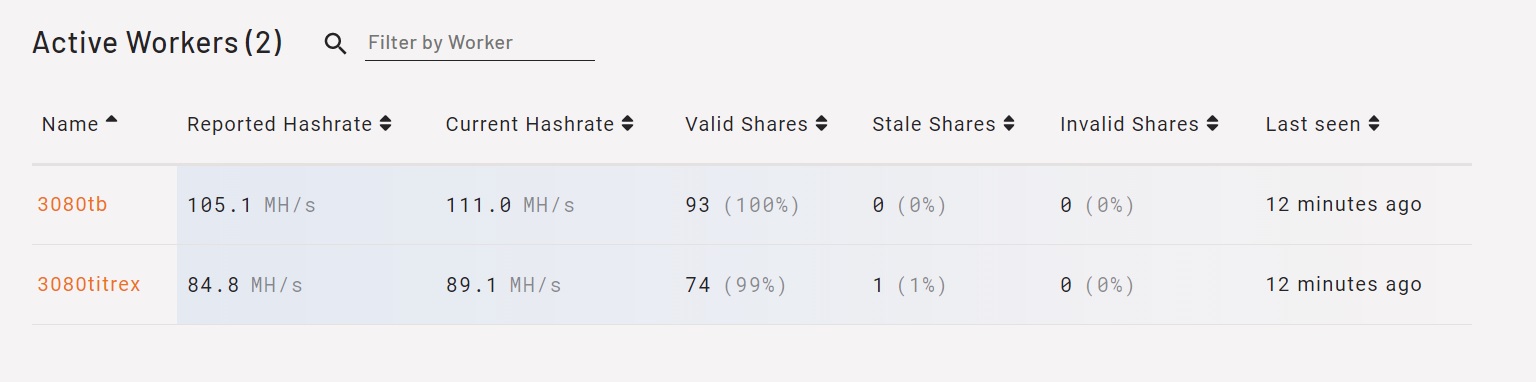Click the Valid Shares sort arrows

pos(821,124)
